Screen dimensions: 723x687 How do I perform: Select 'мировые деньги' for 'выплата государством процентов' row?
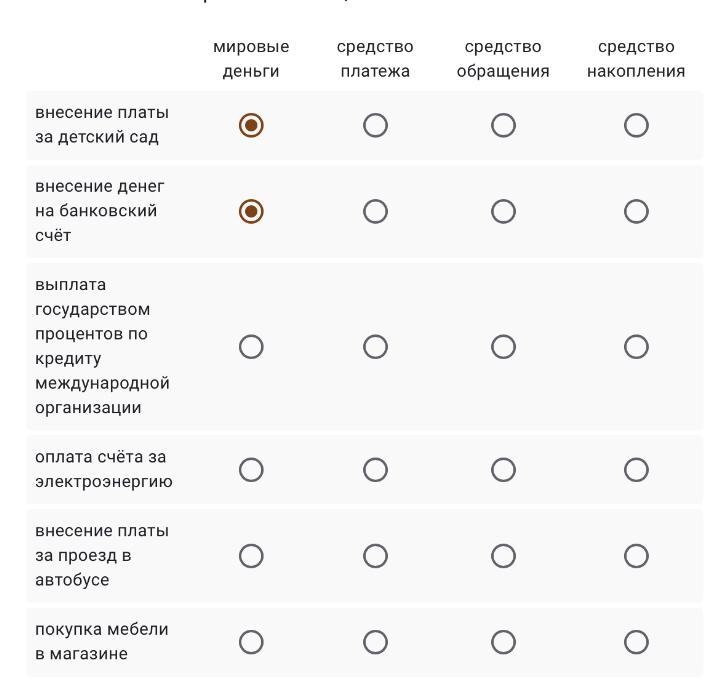coord(251,347)
